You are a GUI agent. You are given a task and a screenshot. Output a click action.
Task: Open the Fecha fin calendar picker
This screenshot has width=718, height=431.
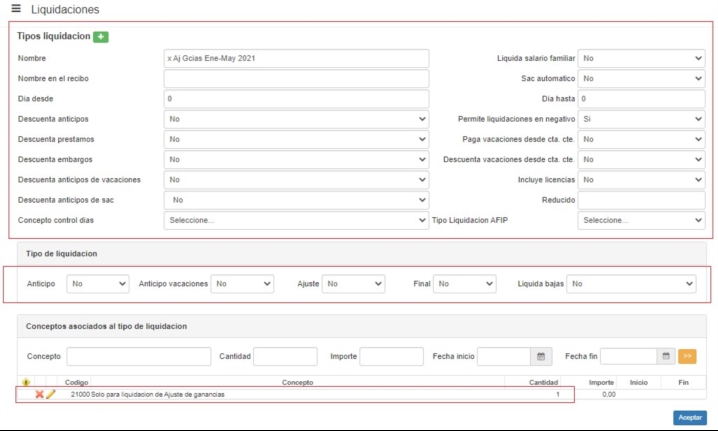(666, 356)
